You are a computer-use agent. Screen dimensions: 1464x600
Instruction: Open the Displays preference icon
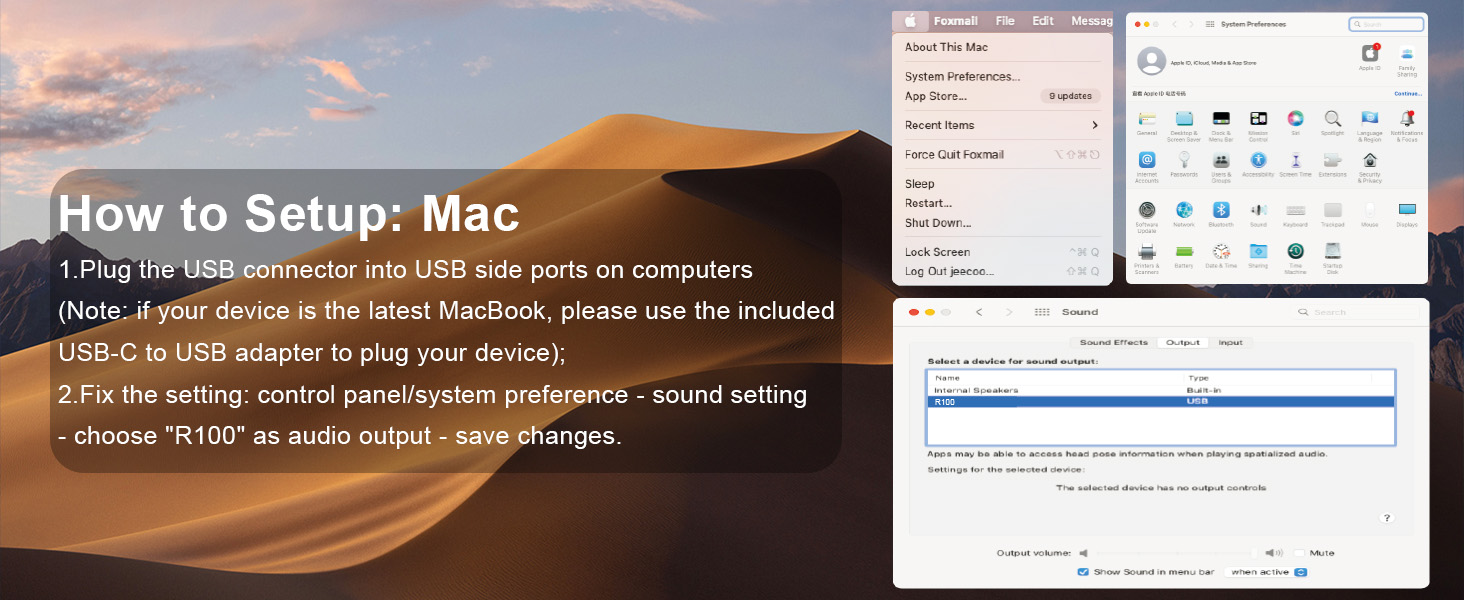coord(1407,210)
